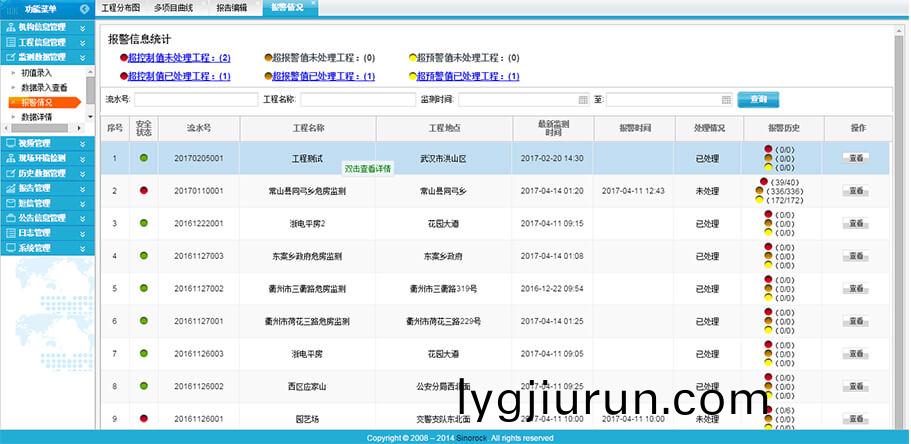Screen dimensions: 911x444
Task: Click the green safety status dot in row 1
Action: [x=144, y=158]
